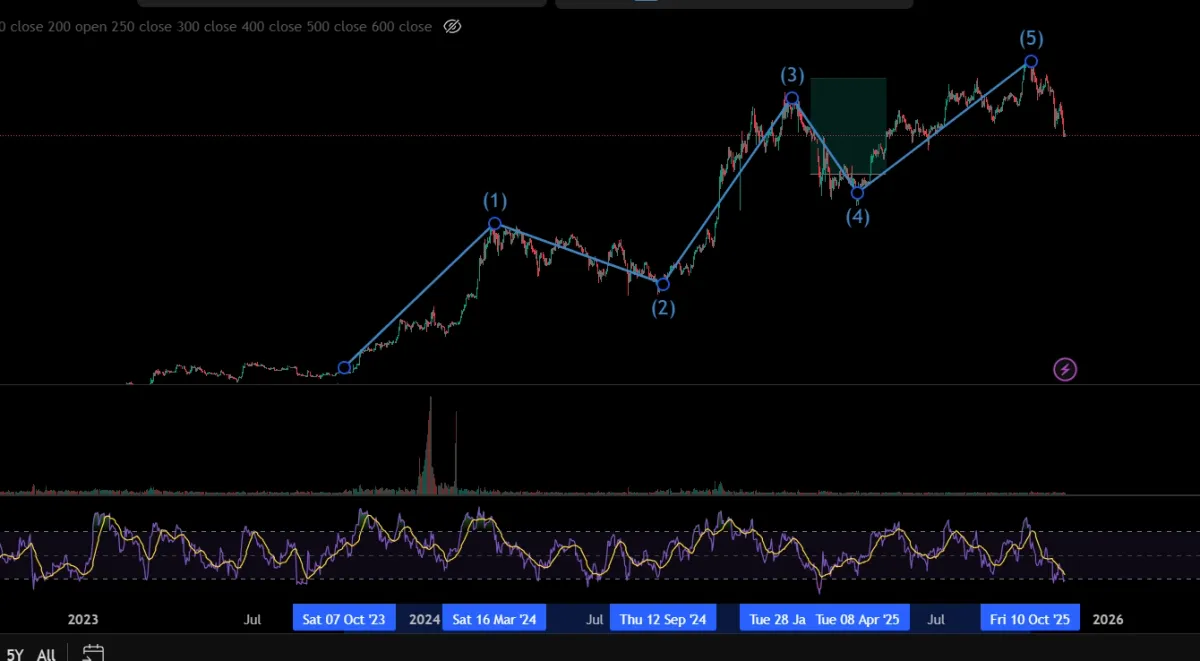Image resolution: width=1200 pixels, height=661 pixels.
Task: Select wave (3) anchor circle
Action: click(x=792, y=99)
